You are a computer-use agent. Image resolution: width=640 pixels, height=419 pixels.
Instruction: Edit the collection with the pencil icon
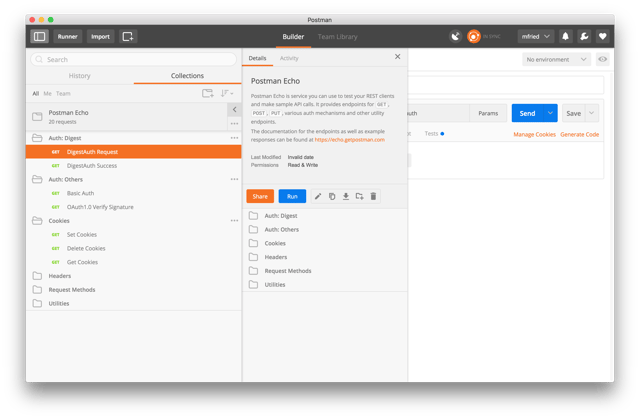[x=318, y=196]
